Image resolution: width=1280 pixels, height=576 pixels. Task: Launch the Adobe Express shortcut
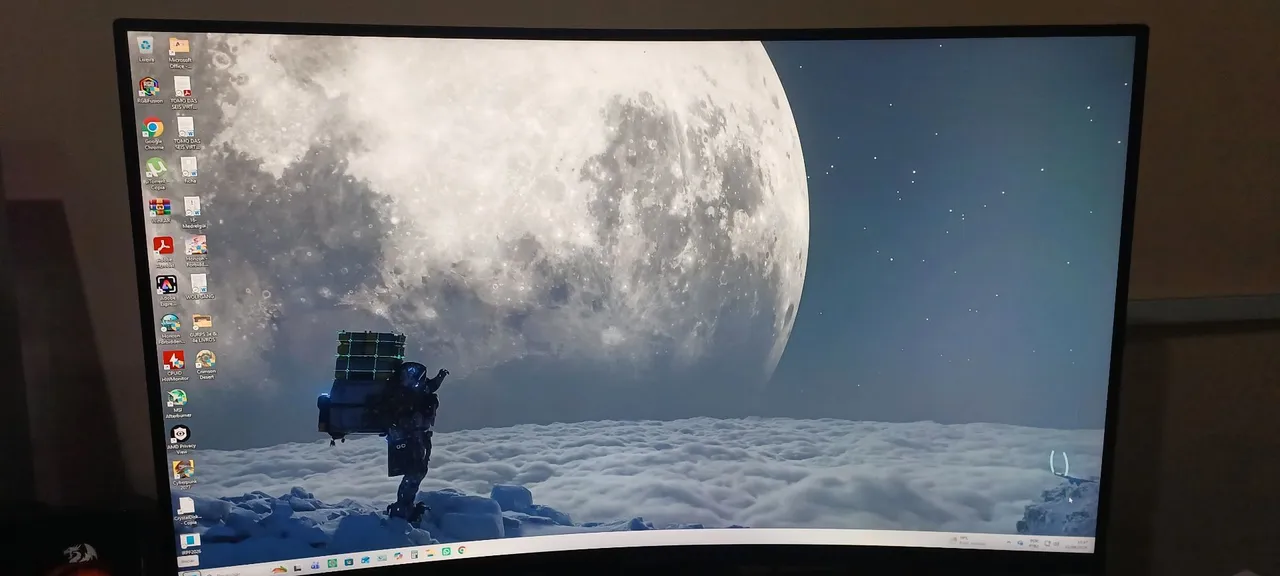coord(167,288)
